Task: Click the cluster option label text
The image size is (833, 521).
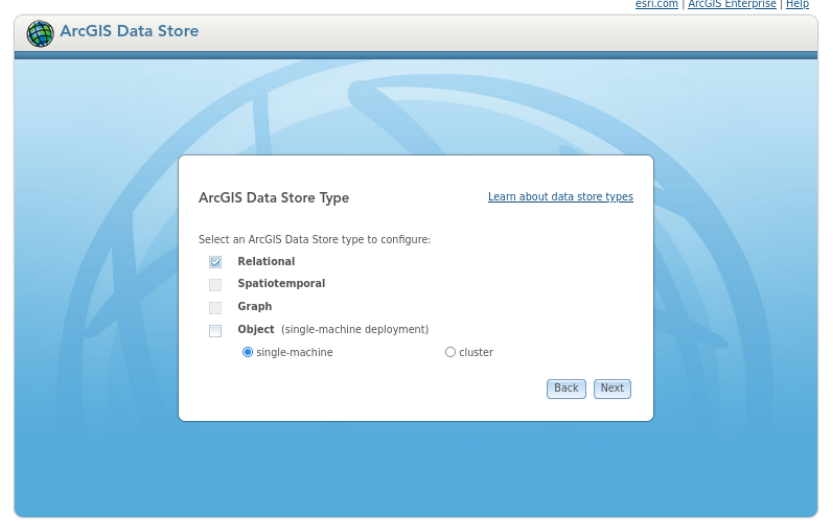Action: pos(476,352)
